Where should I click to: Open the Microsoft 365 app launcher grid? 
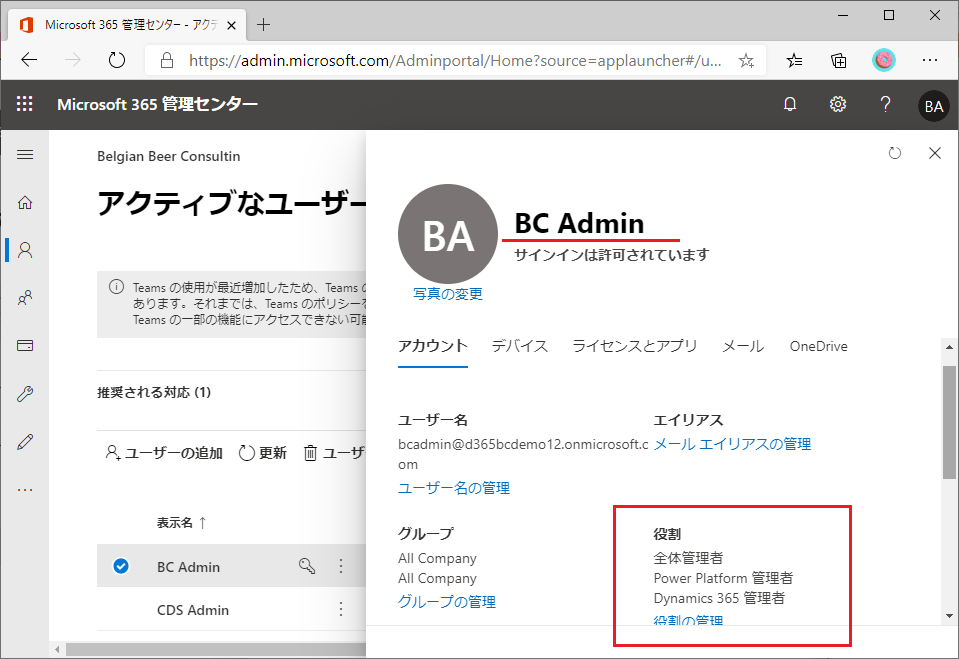click(24, 104)
